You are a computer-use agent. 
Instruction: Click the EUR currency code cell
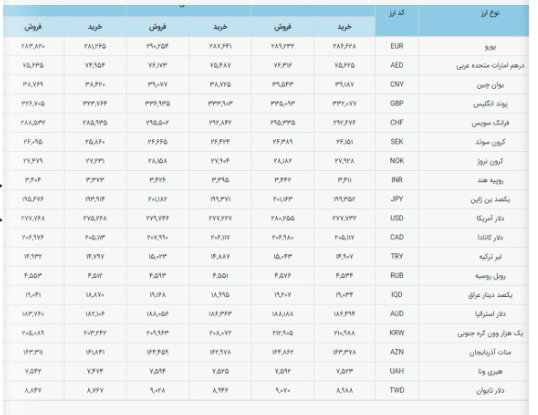[397, 46]
